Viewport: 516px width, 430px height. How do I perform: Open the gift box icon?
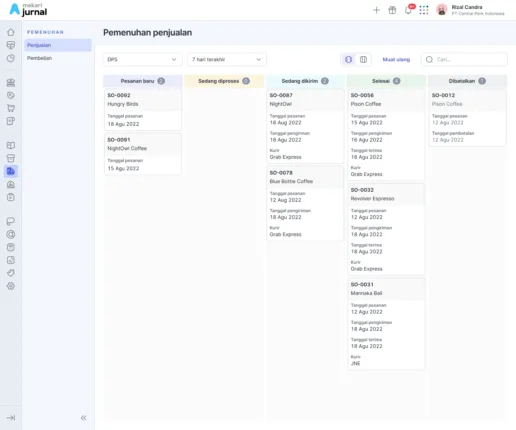pos(392,10)
